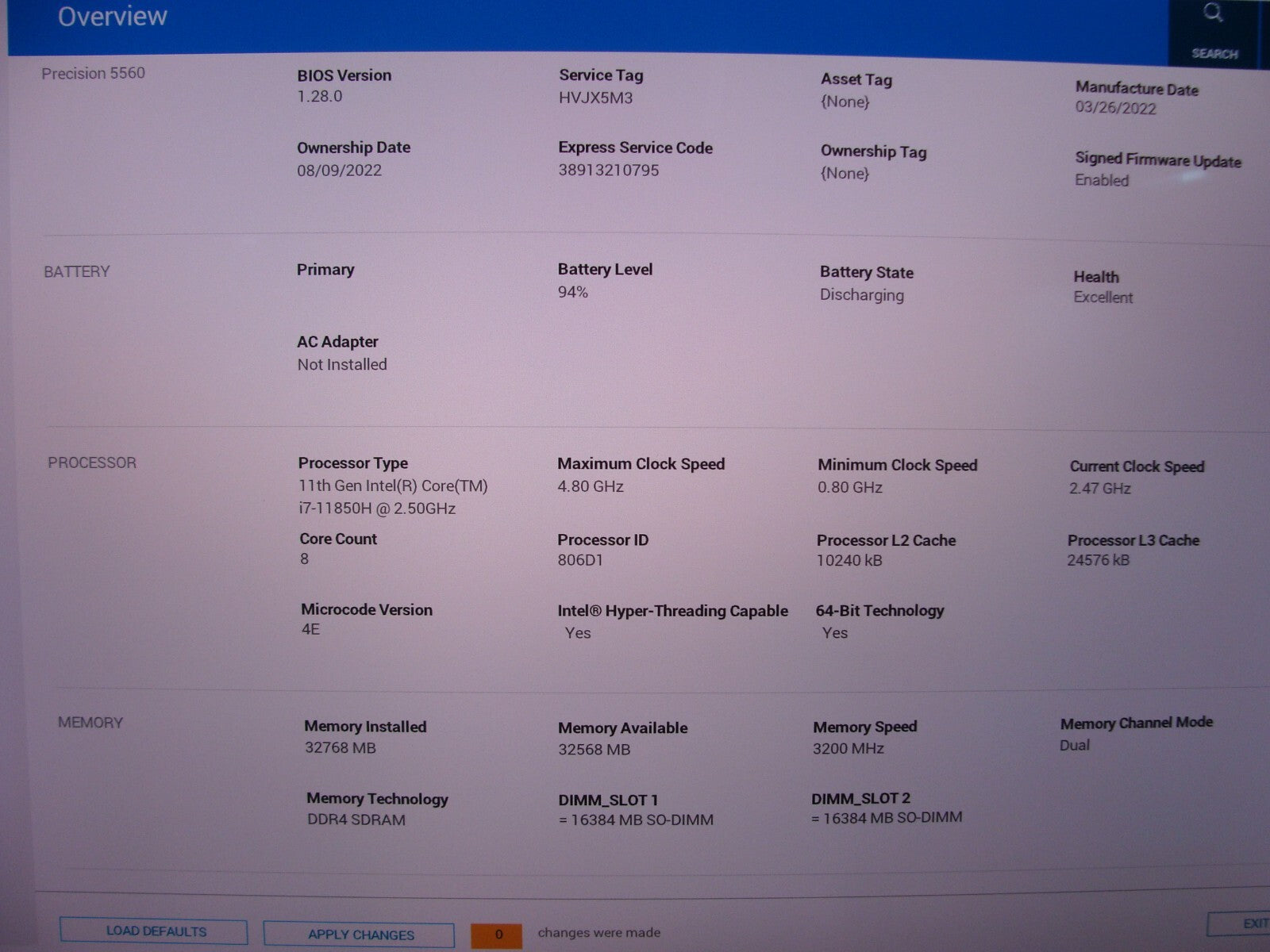The width and height of the screenshot is (1270, 952).
Task: Click the BATTERY section heading
Action: click(77, 271)
